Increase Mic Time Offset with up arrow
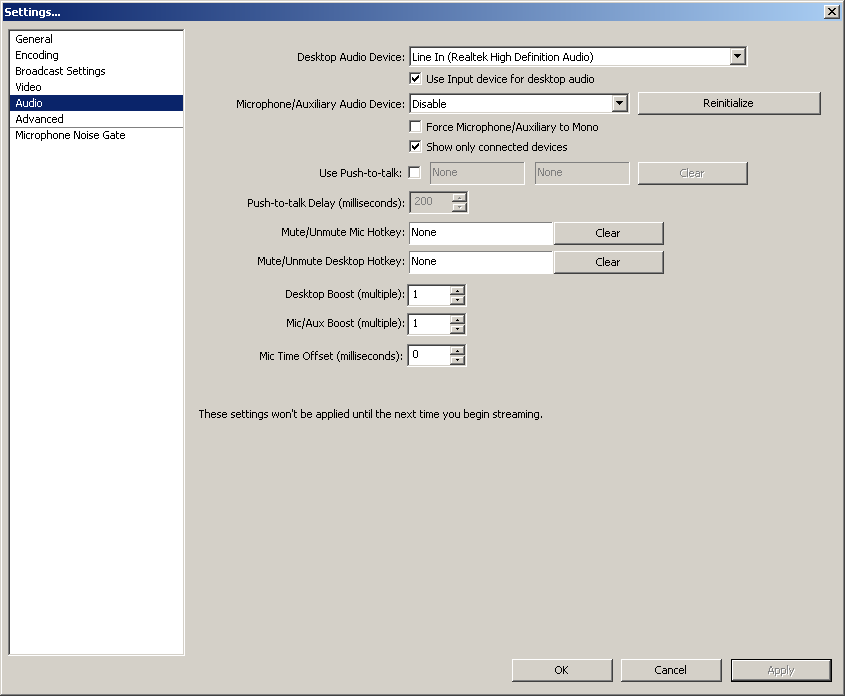The height and width of the screenshot is (696, 845). click(x=457, y=350)
